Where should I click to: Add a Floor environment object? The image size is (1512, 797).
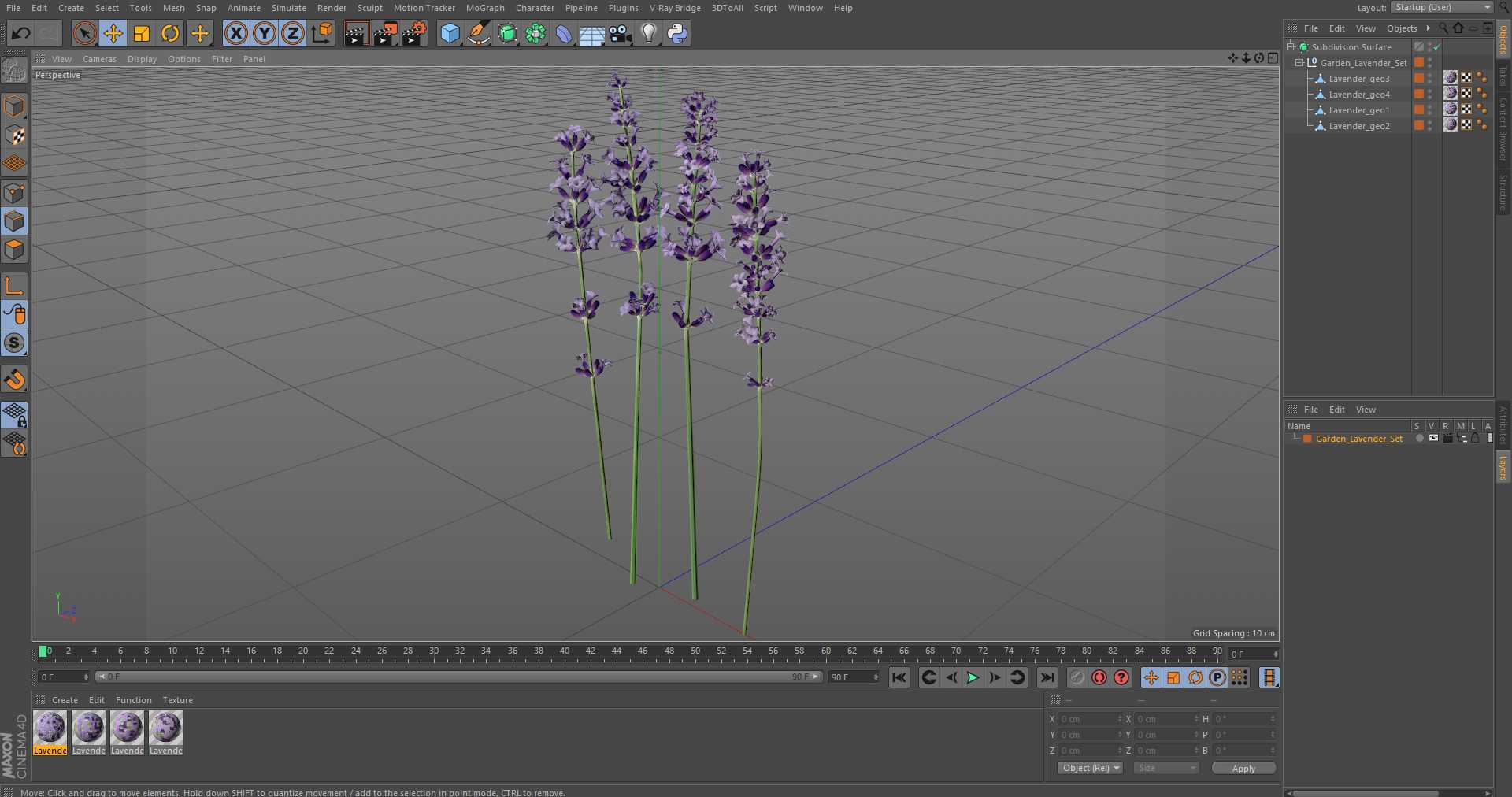tap(591, 33)
